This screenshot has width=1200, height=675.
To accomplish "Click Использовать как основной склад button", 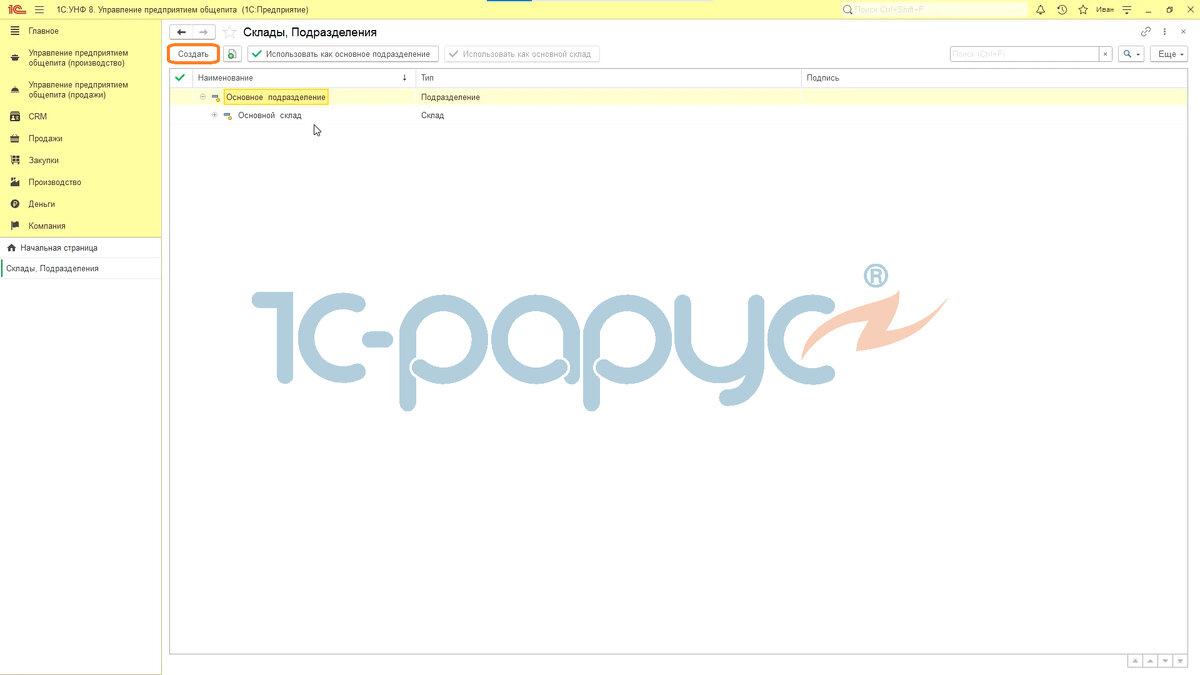I will (x=522, y=54).
